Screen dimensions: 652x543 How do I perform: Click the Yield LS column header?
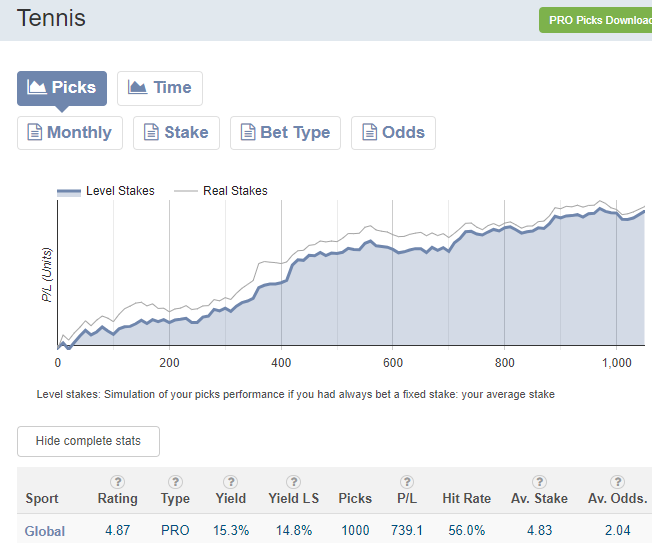click(x=294, y=498)
